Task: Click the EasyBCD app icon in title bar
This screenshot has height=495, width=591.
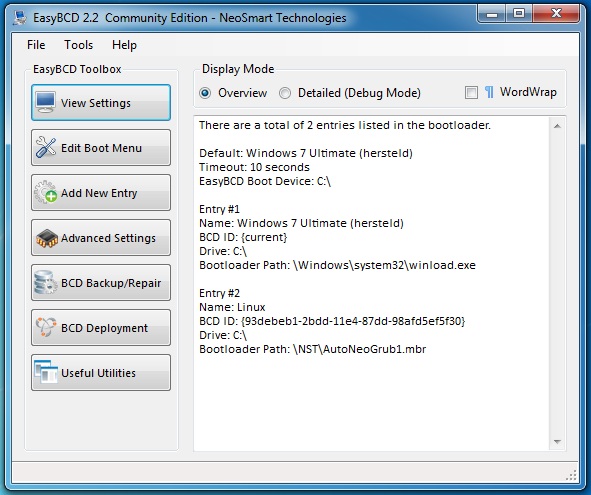Action: click(19, 18)
